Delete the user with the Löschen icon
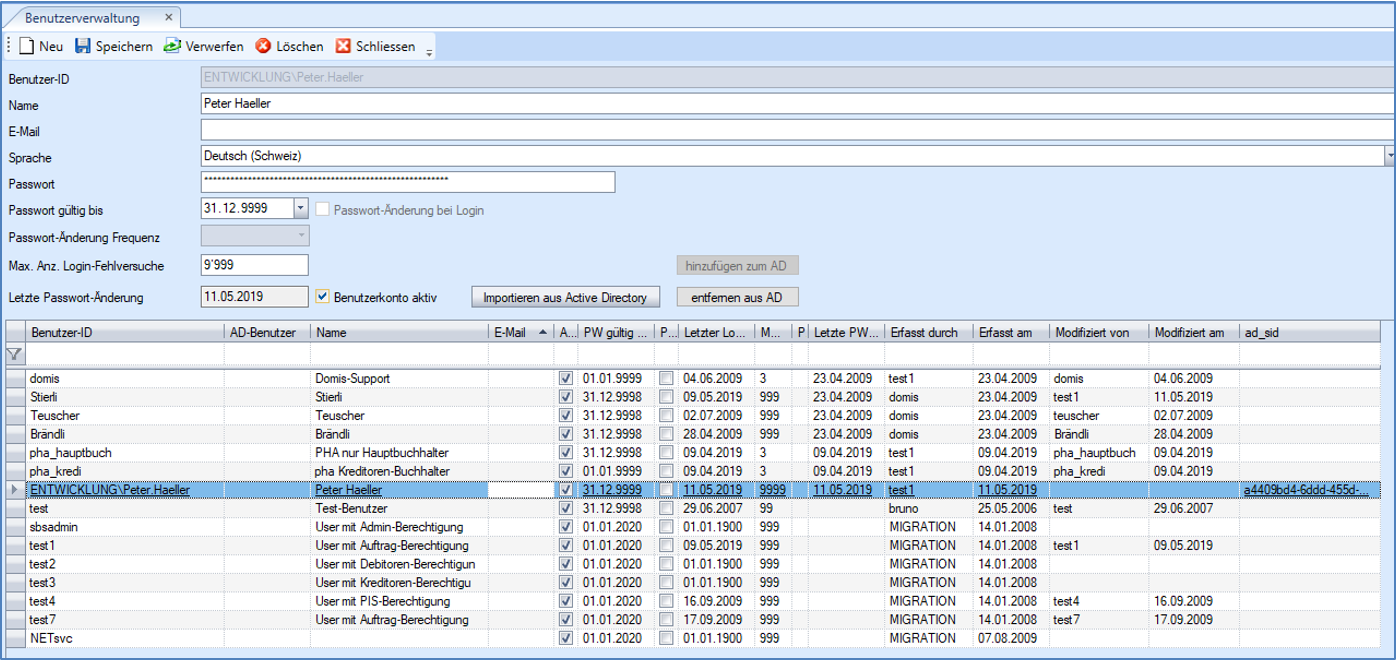 click(263, 46)
